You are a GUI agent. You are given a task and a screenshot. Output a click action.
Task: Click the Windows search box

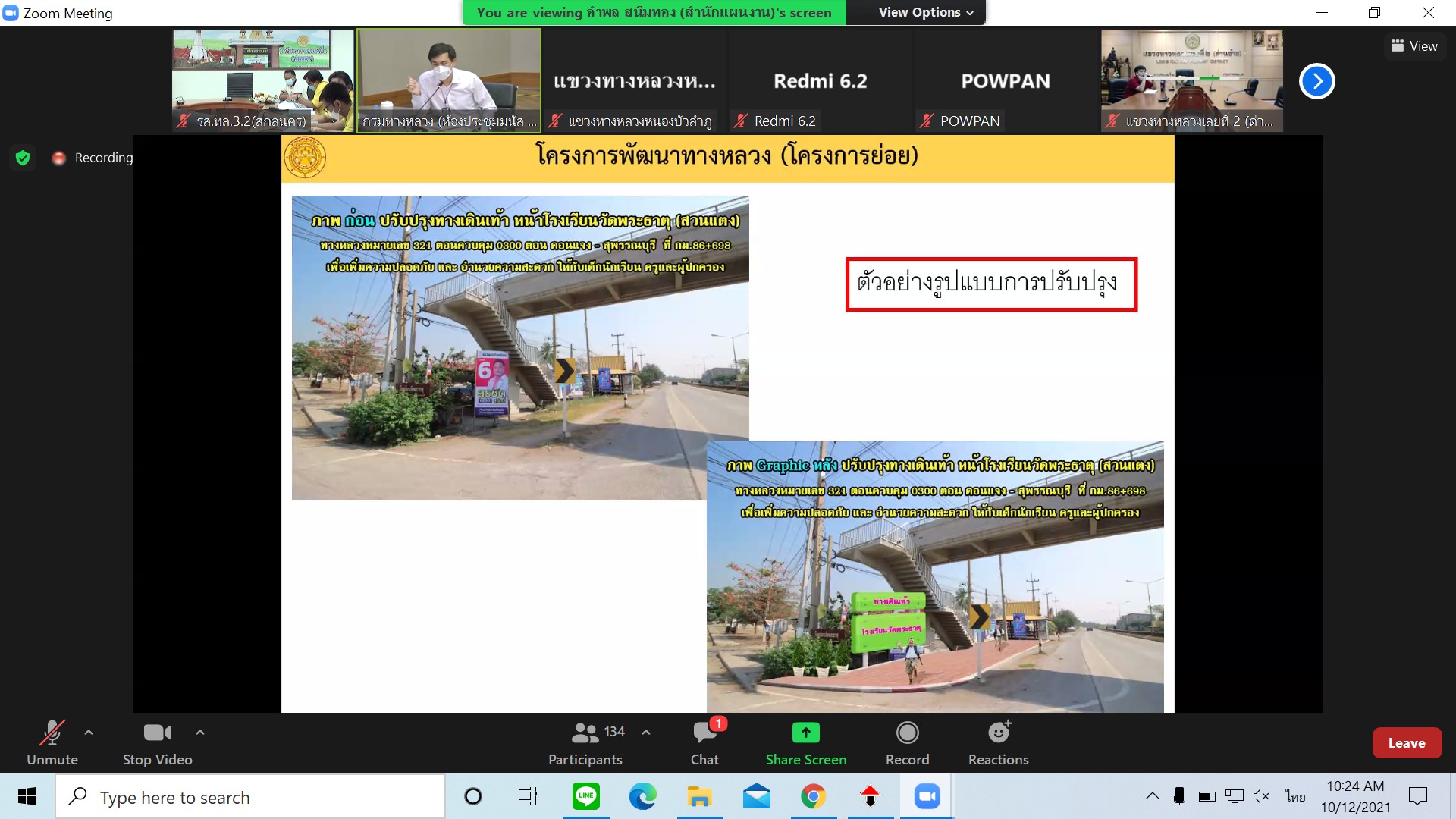(x=250, y=797)
